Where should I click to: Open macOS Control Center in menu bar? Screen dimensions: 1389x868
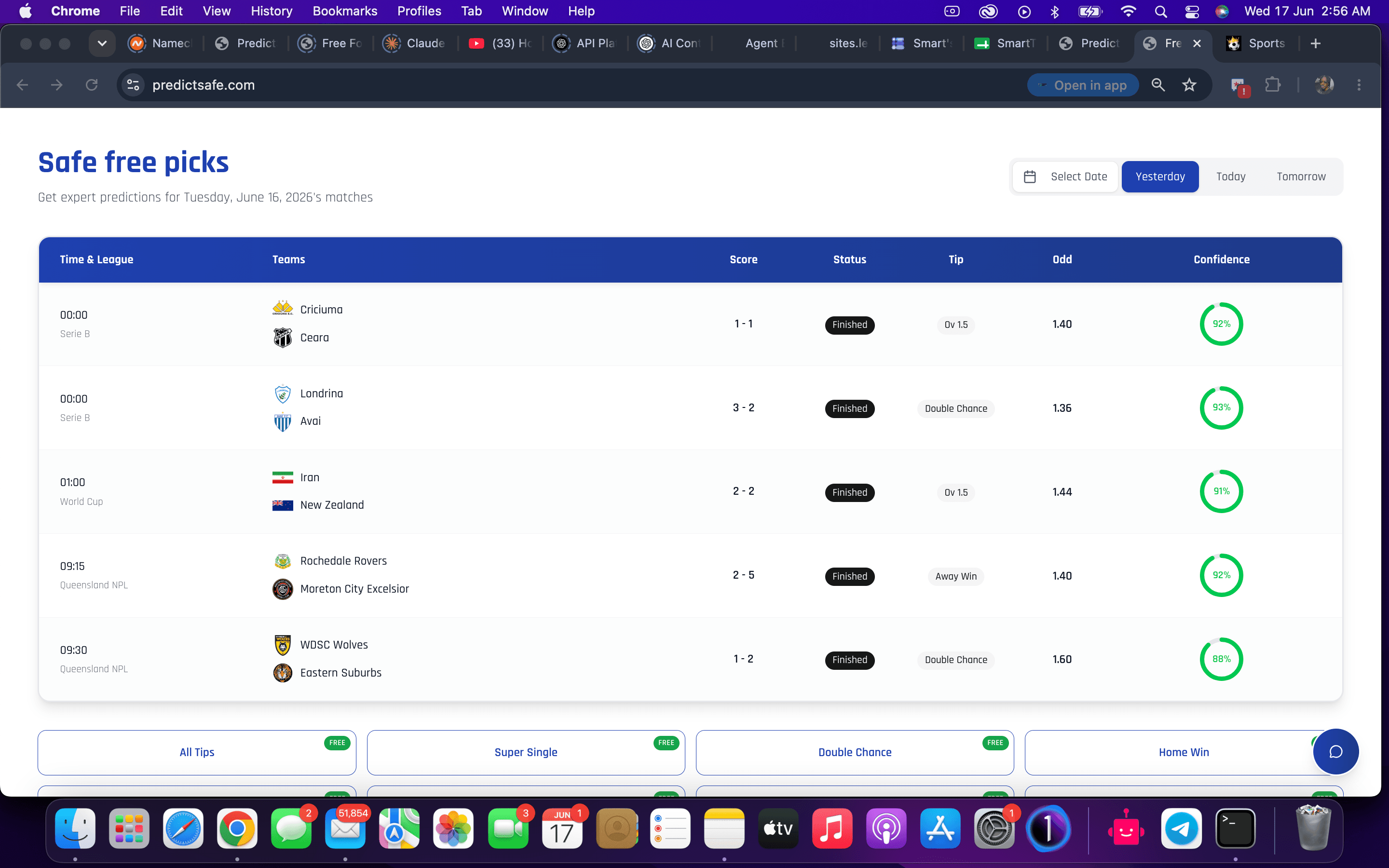click(1192, 11)
